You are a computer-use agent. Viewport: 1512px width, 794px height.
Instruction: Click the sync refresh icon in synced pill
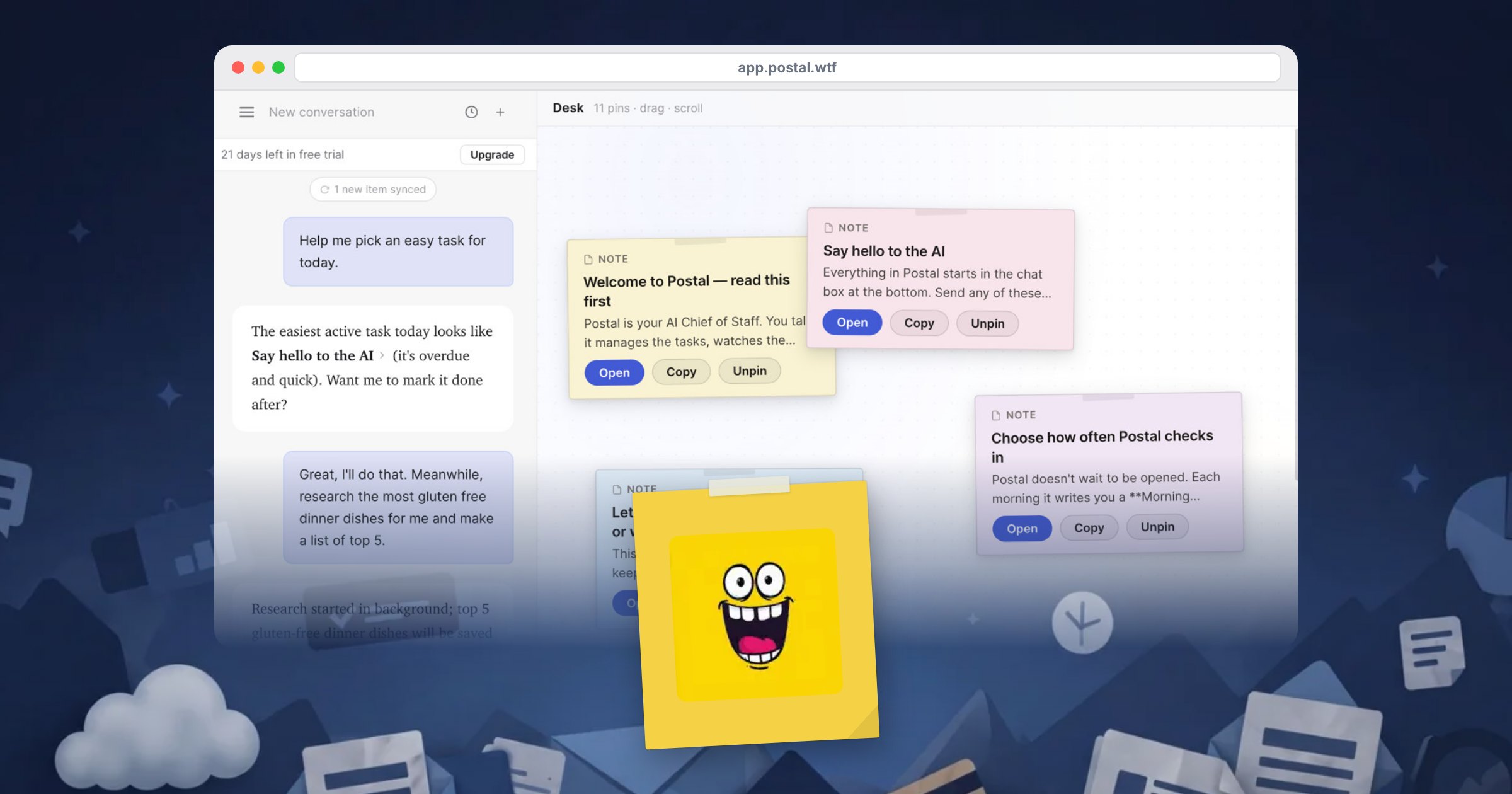click(324, 189)
